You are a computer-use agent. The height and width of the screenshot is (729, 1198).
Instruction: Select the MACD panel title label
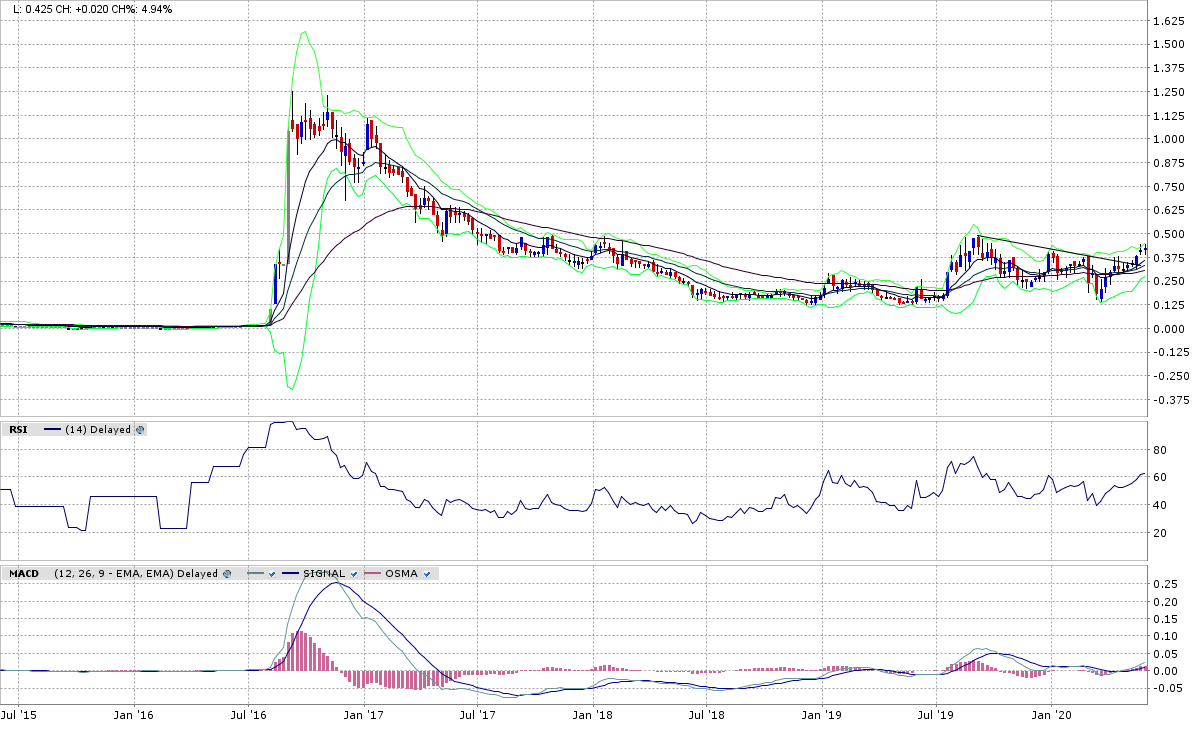pos(23,574)
